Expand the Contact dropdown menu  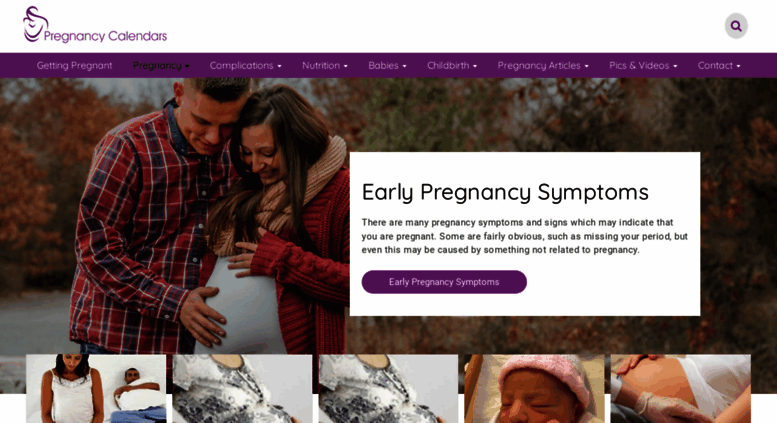(x=719, y=65)
